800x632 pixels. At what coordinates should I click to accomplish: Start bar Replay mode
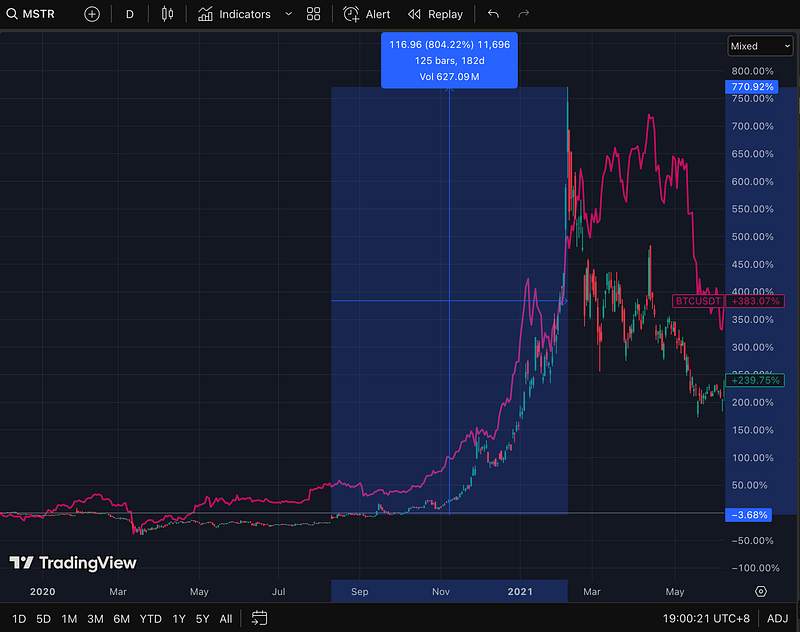pos(435,14)
